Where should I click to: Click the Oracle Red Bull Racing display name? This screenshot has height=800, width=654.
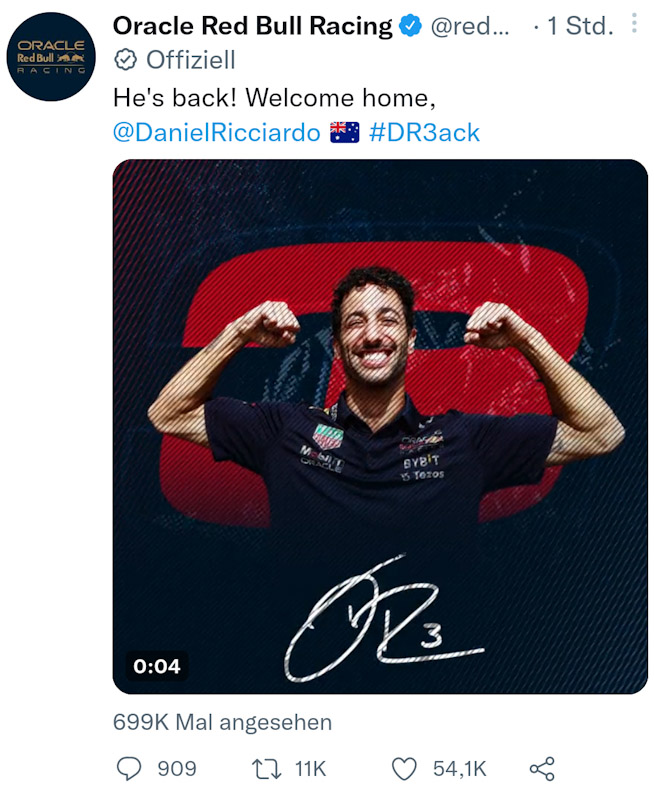(253, 26)
